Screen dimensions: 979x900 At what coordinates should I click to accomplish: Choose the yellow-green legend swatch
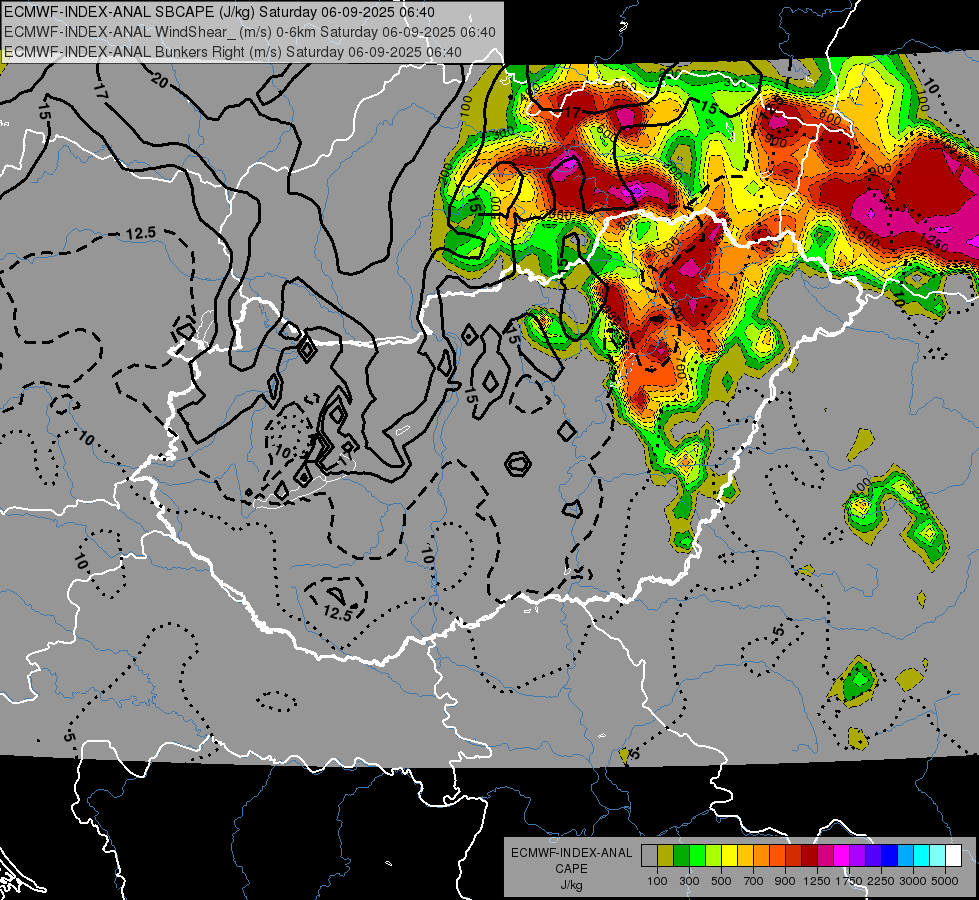[714, 855]
